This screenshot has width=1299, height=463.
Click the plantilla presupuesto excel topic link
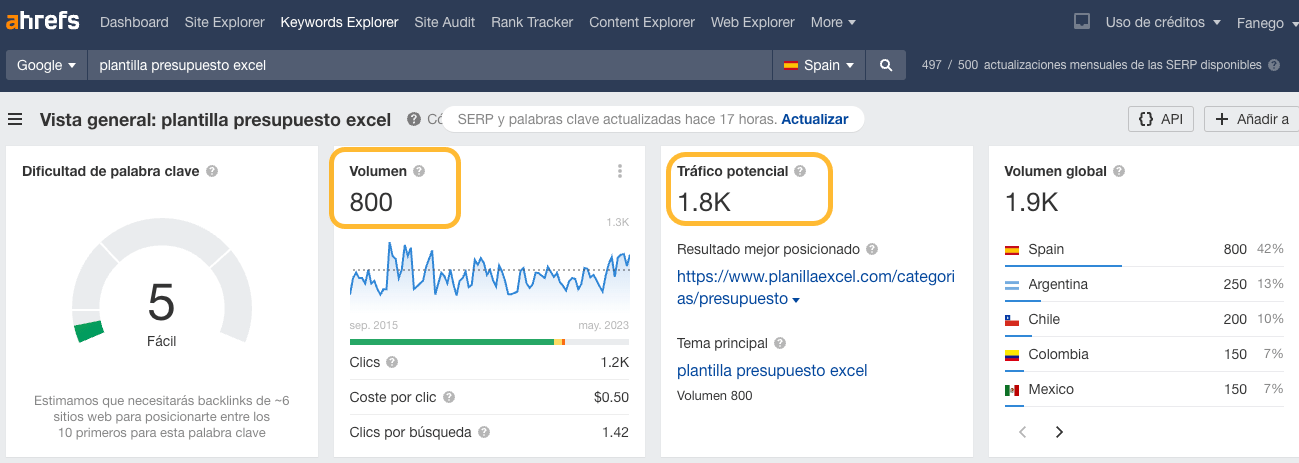[x=772, y=370]
